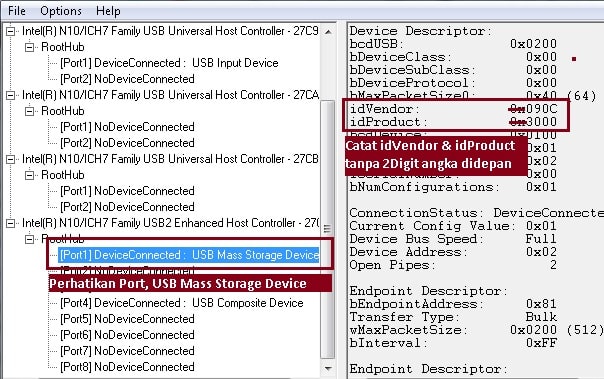Open the File menu
This screenshot has width=604, height=379.
17,10
